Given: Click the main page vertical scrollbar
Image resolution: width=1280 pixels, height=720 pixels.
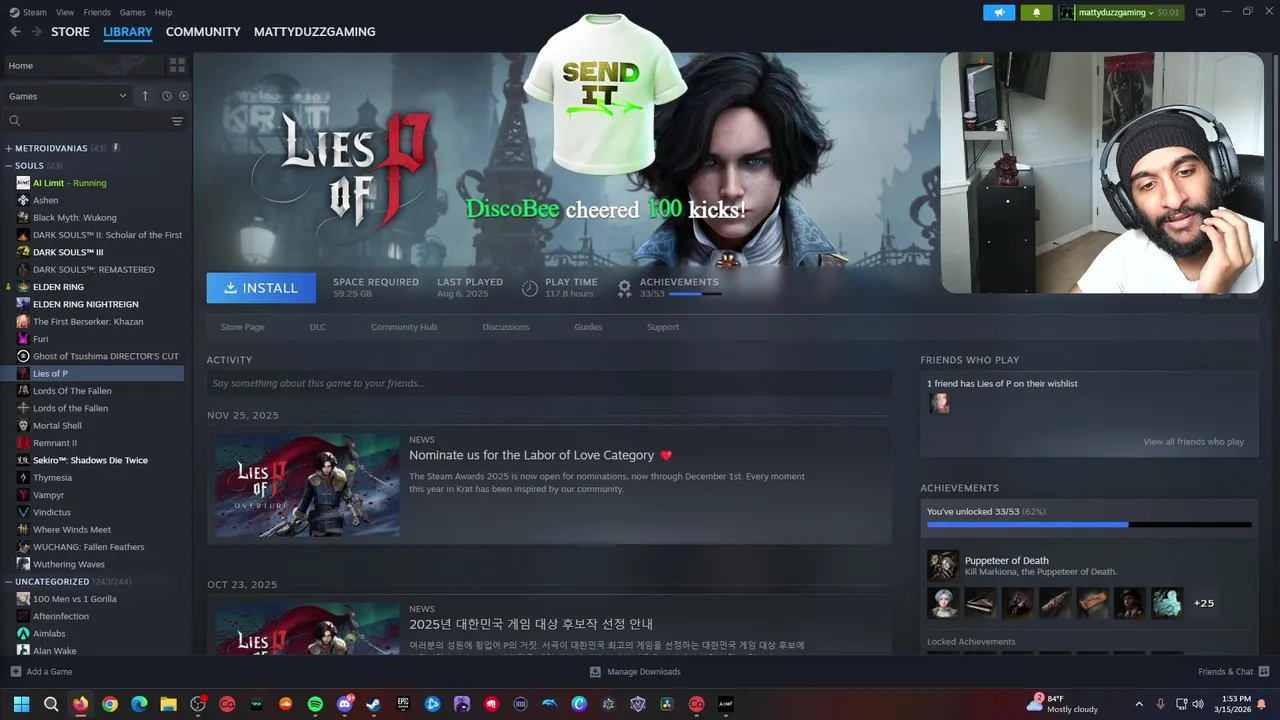Looking at the screenshot, I should click(1274, 150).
